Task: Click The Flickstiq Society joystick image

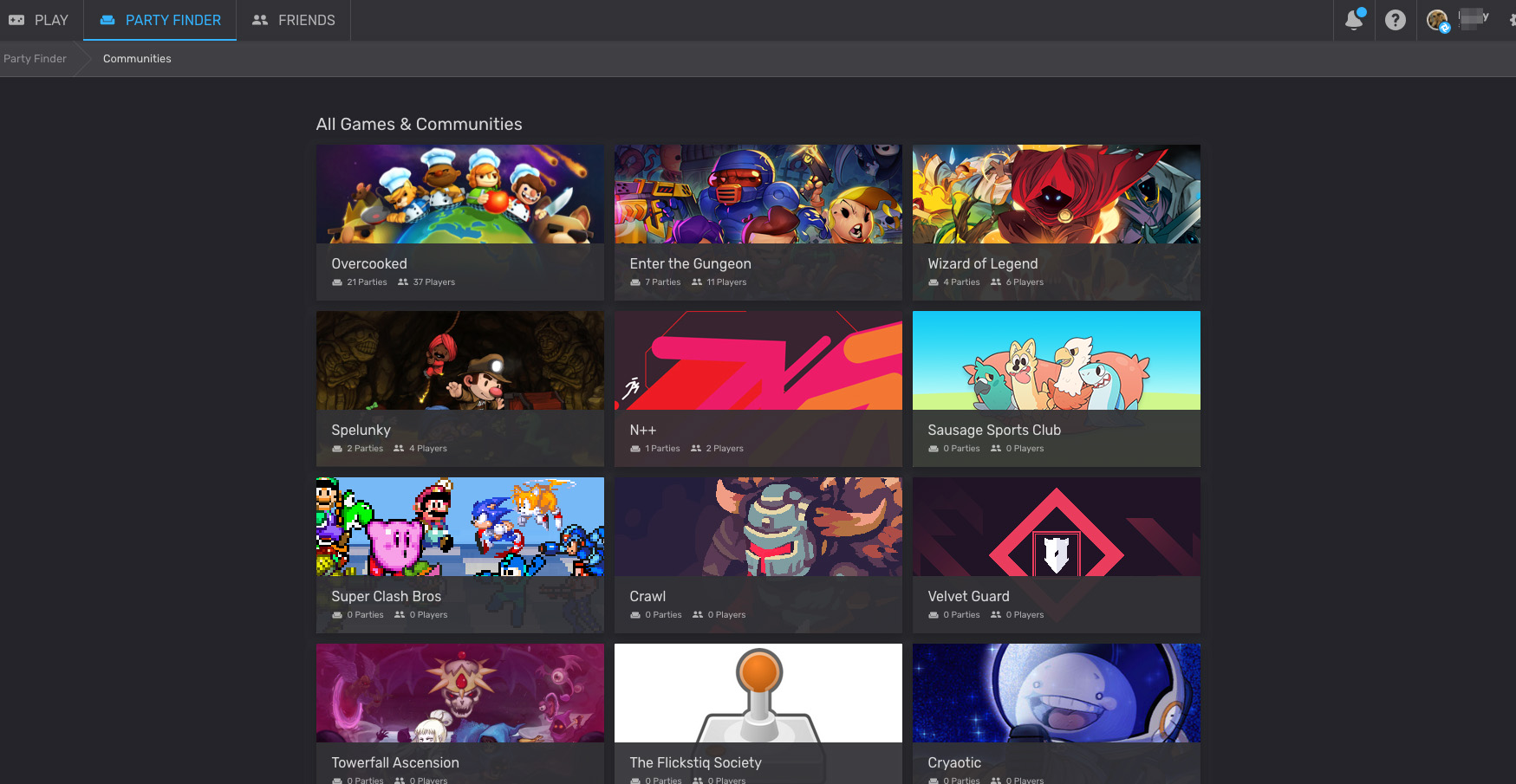Action: pyautogui.click(x=758, y=693)
